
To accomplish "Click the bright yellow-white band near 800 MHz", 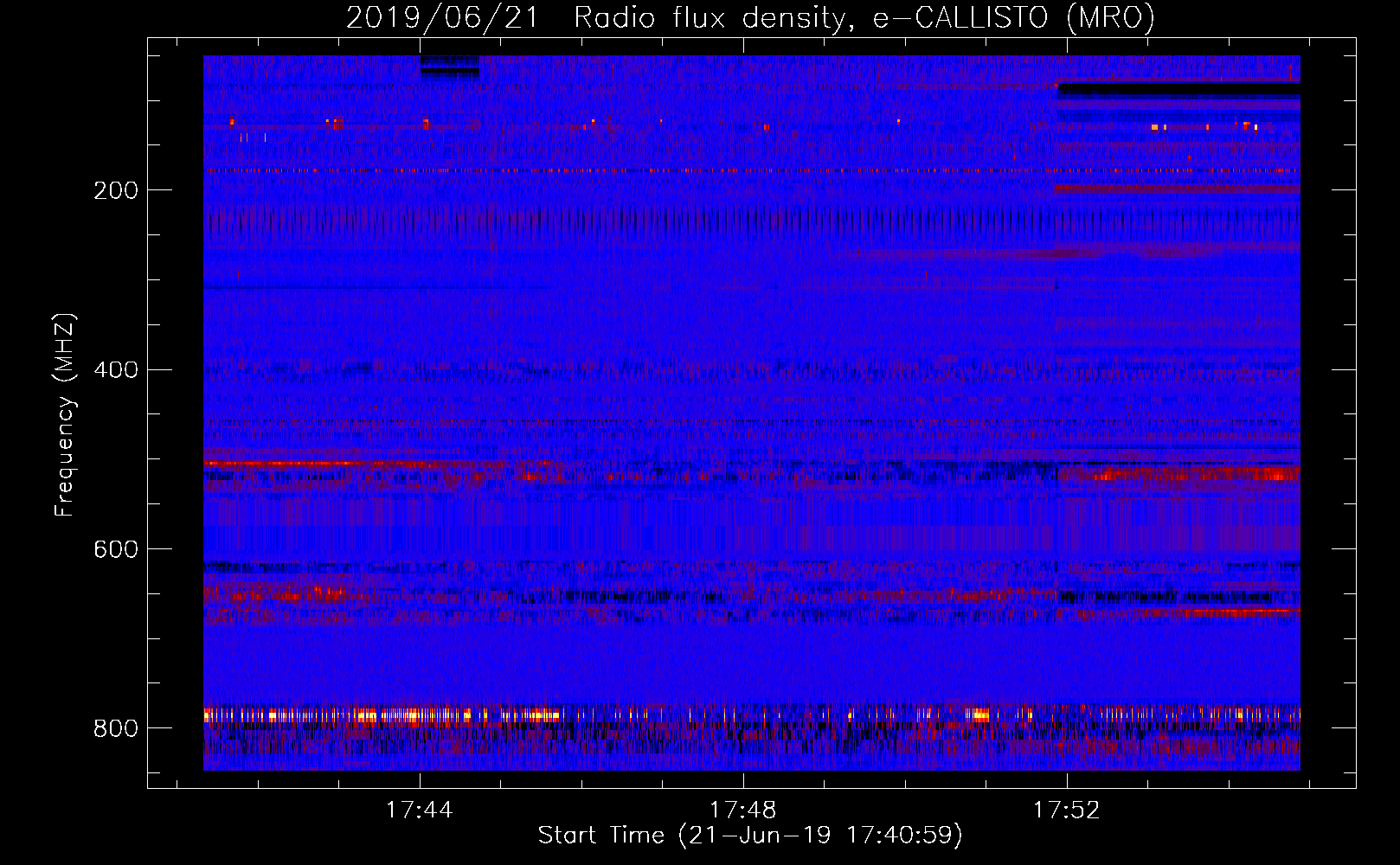I will (x=752, y=715).
